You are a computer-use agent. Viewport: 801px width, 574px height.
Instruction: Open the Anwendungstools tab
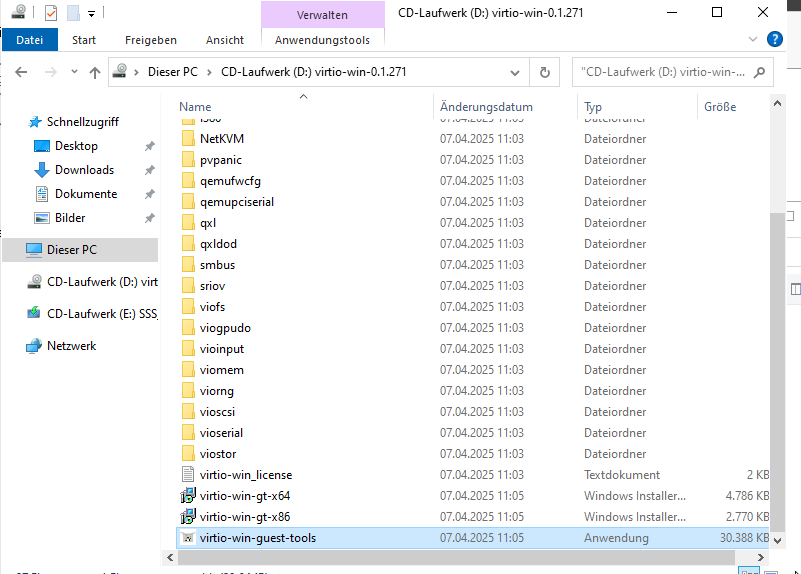[x=322, y=40]
